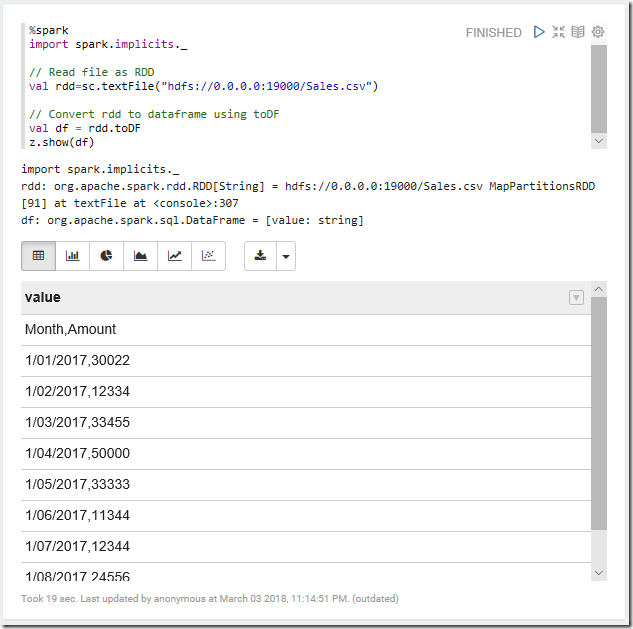This screenshot has width=633, height=629.
Task: Place cursor on the z.show(df) code line
Action: pyautogui.click(x=61, y=143)
